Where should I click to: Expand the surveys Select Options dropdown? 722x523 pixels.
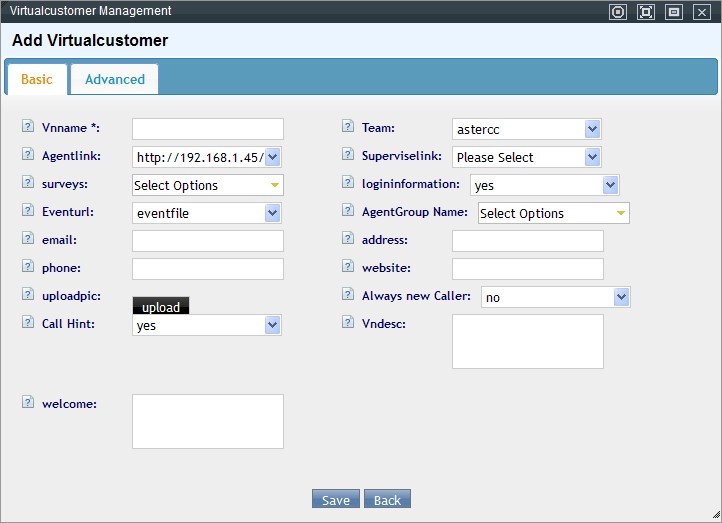[207, 185]
